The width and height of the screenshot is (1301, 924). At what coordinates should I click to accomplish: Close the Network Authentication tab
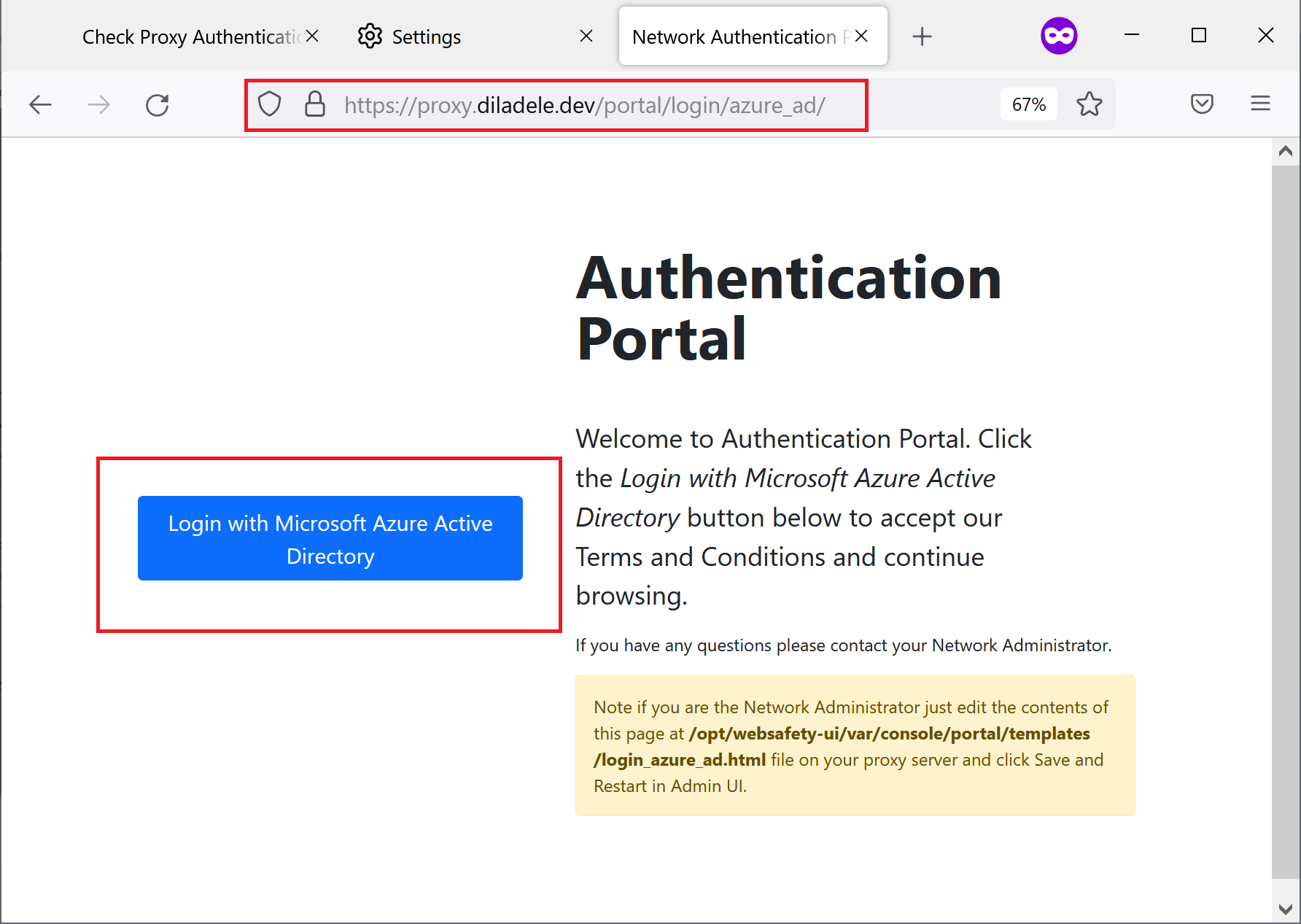click(861, 36)
